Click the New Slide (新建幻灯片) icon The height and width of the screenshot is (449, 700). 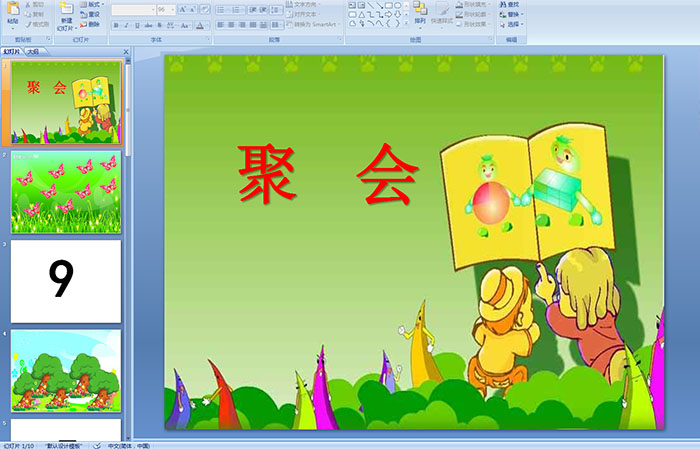pyautogui.click(x=67, y=8)
